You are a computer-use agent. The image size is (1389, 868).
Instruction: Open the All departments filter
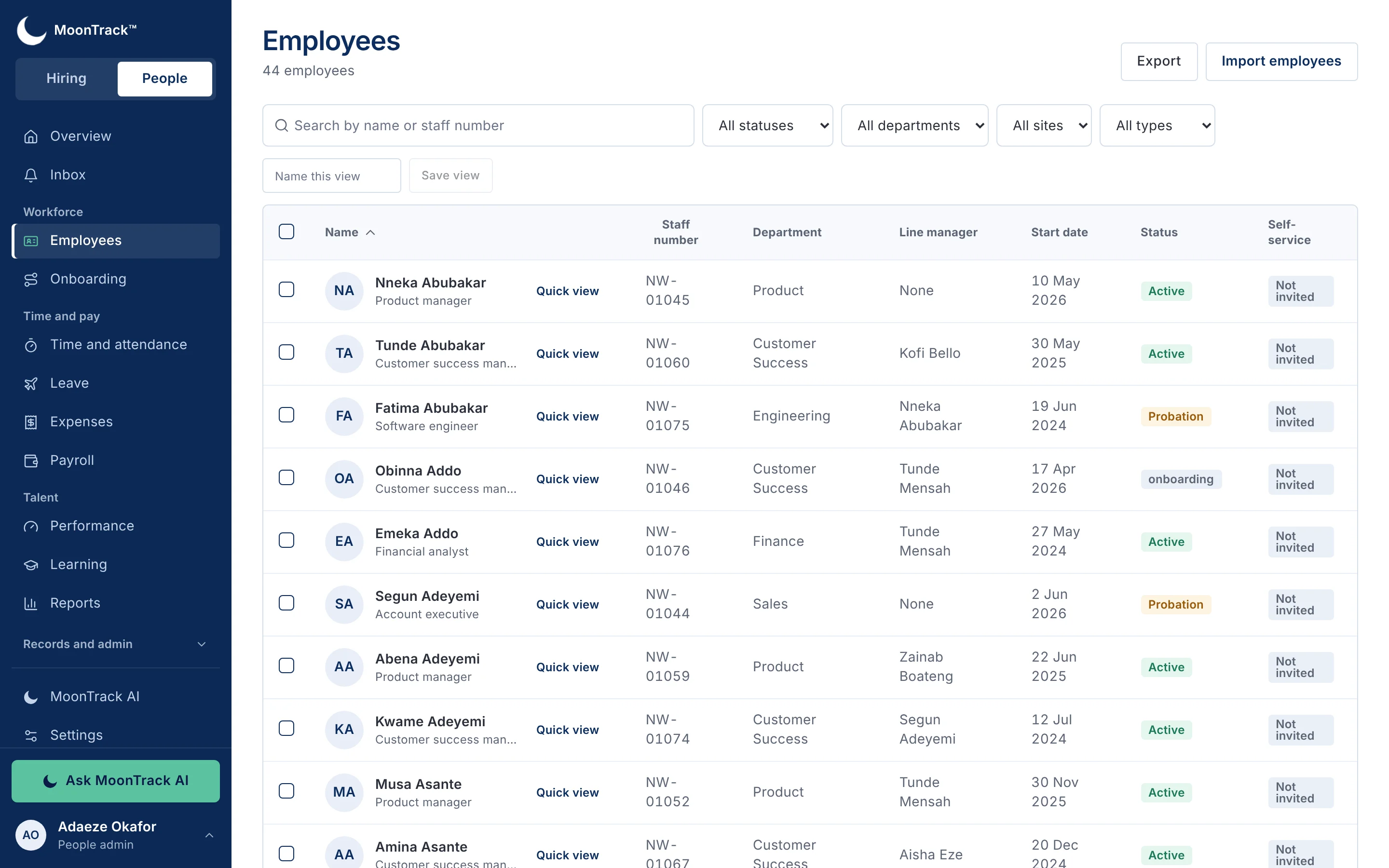914,125
